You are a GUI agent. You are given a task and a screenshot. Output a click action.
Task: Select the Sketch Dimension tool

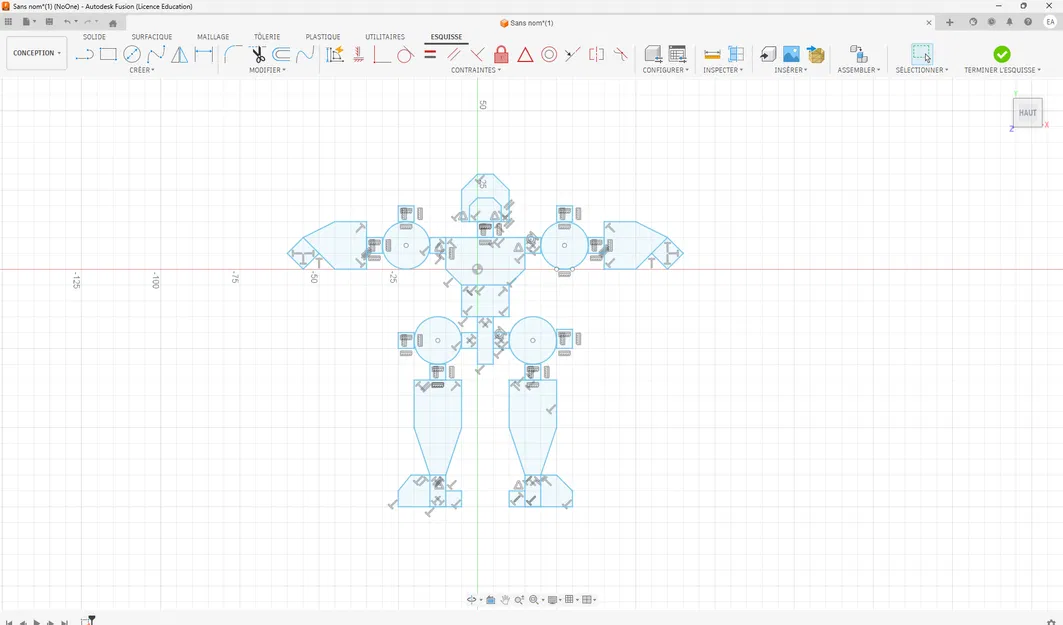point(203,54)
